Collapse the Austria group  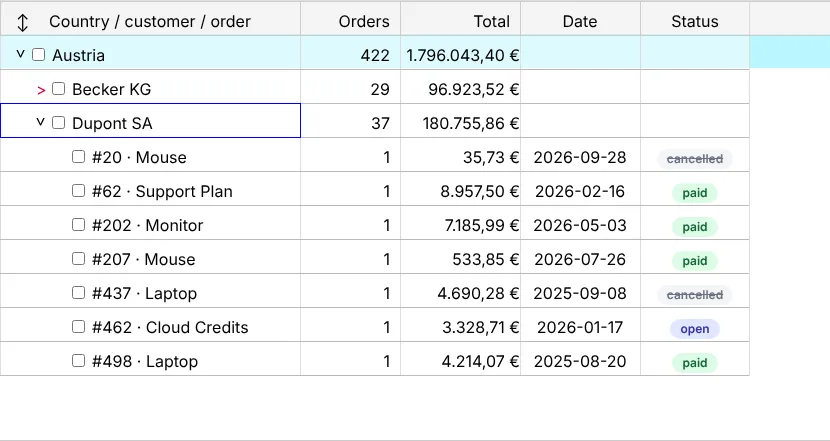21,54
